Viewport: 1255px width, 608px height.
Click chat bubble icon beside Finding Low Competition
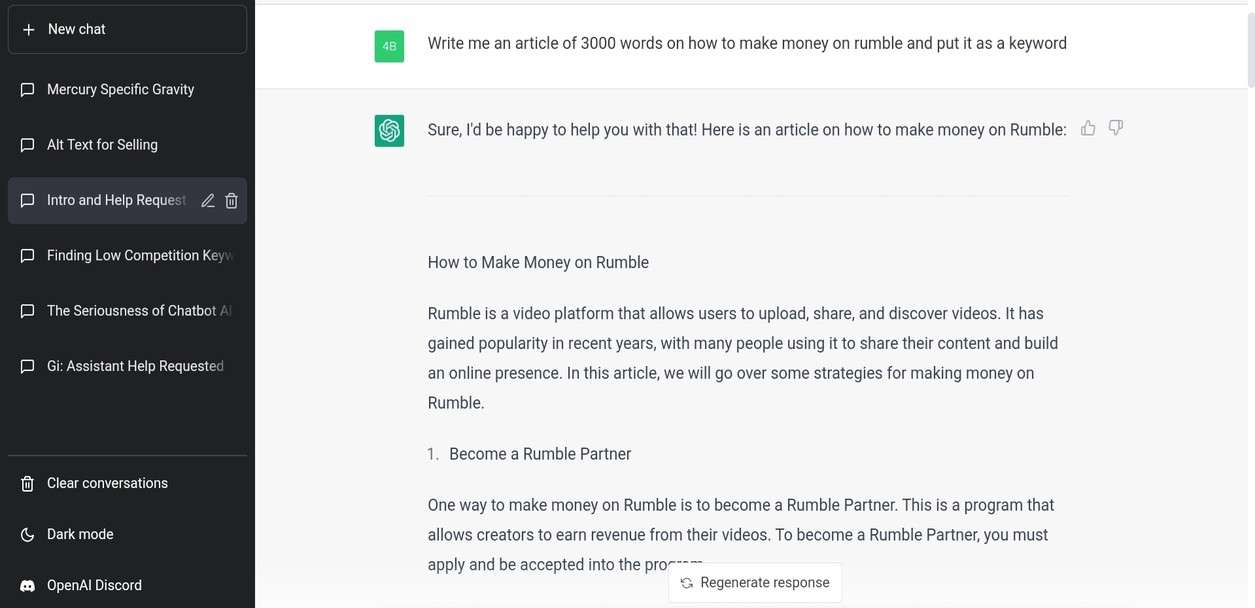click(28, 256)
